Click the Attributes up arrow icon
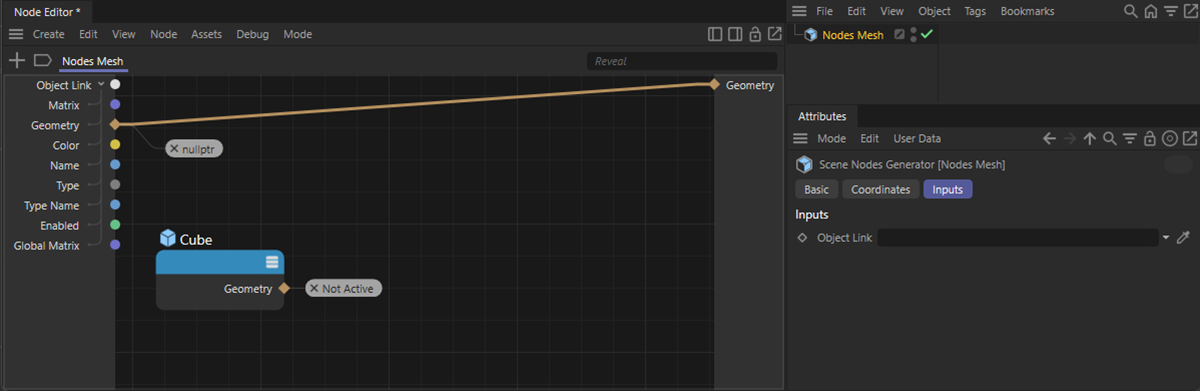The height and width of the screenshot is (391, 1200). (1090, 138)
